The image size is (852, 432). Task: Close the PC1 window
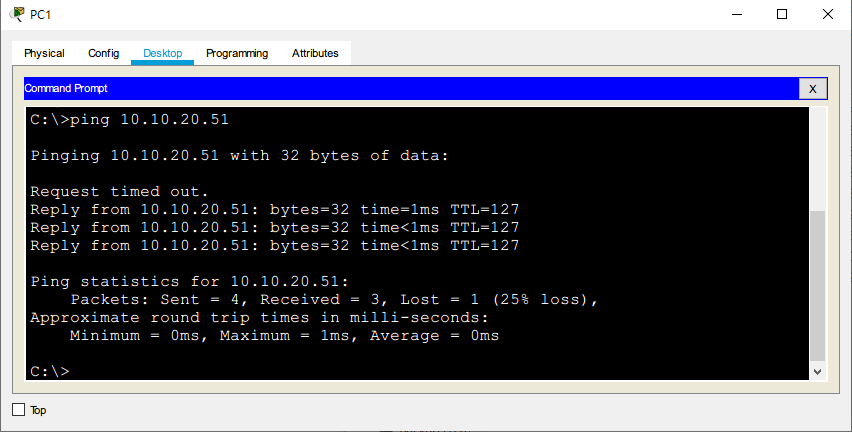click(828, 14)
